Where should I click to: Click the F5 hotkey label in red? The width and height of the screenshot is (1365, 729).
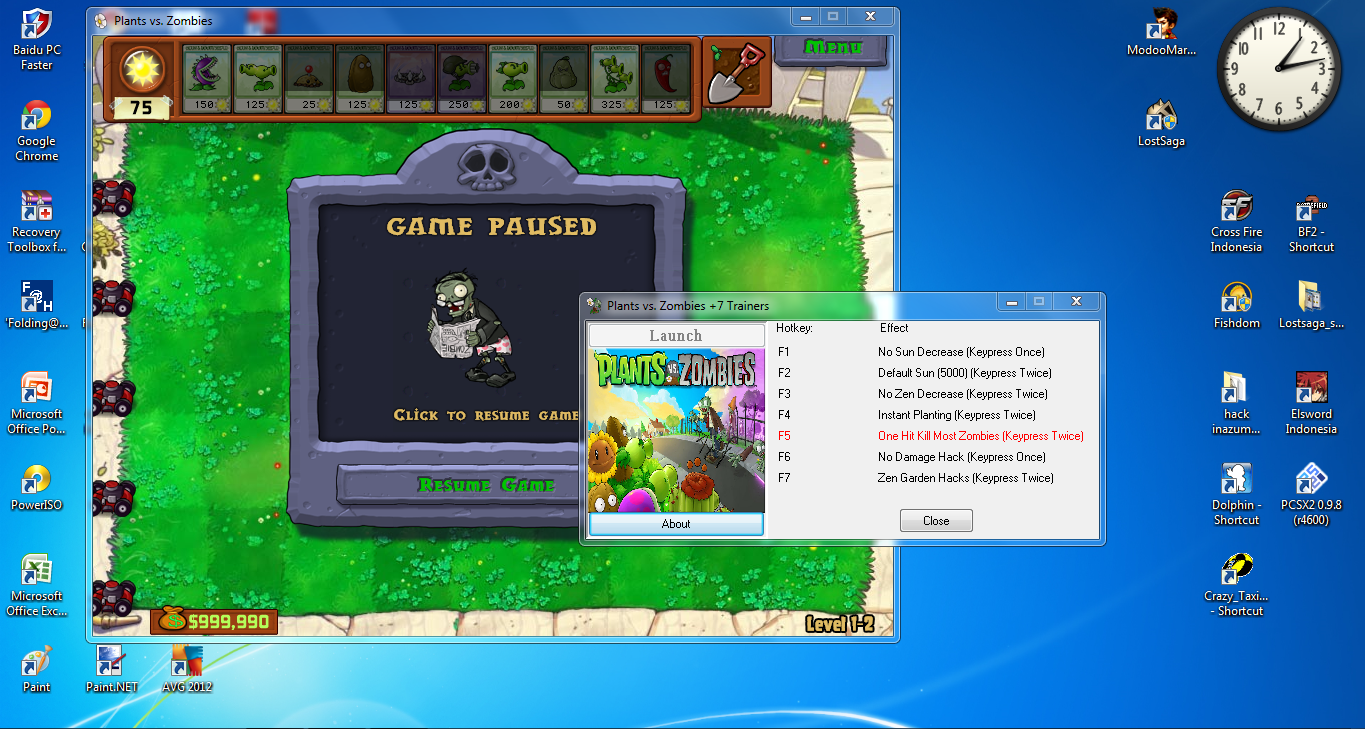[784, 436]
